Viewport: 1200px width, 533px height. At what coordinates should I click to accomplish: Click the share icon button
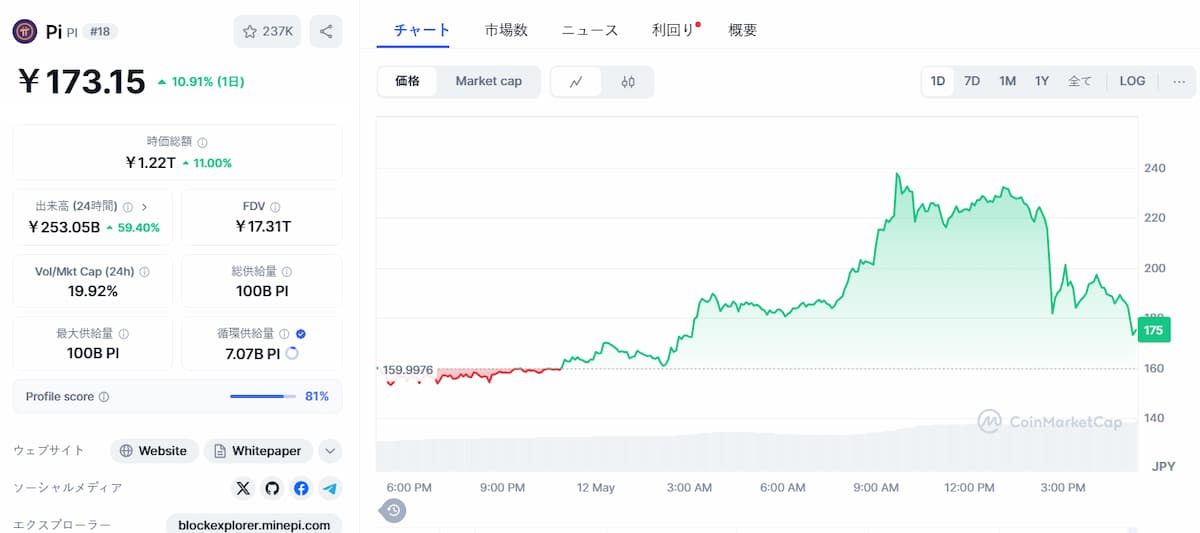(x=326, y=31)
